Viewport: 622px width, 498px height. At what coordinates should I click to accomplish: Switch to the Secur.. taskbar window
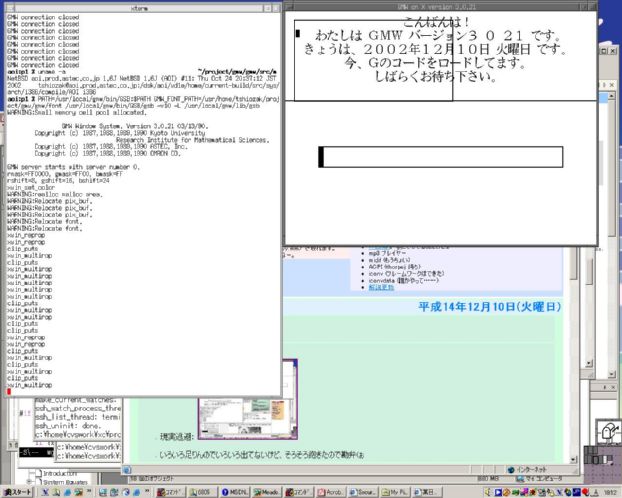tap(363, 492)
